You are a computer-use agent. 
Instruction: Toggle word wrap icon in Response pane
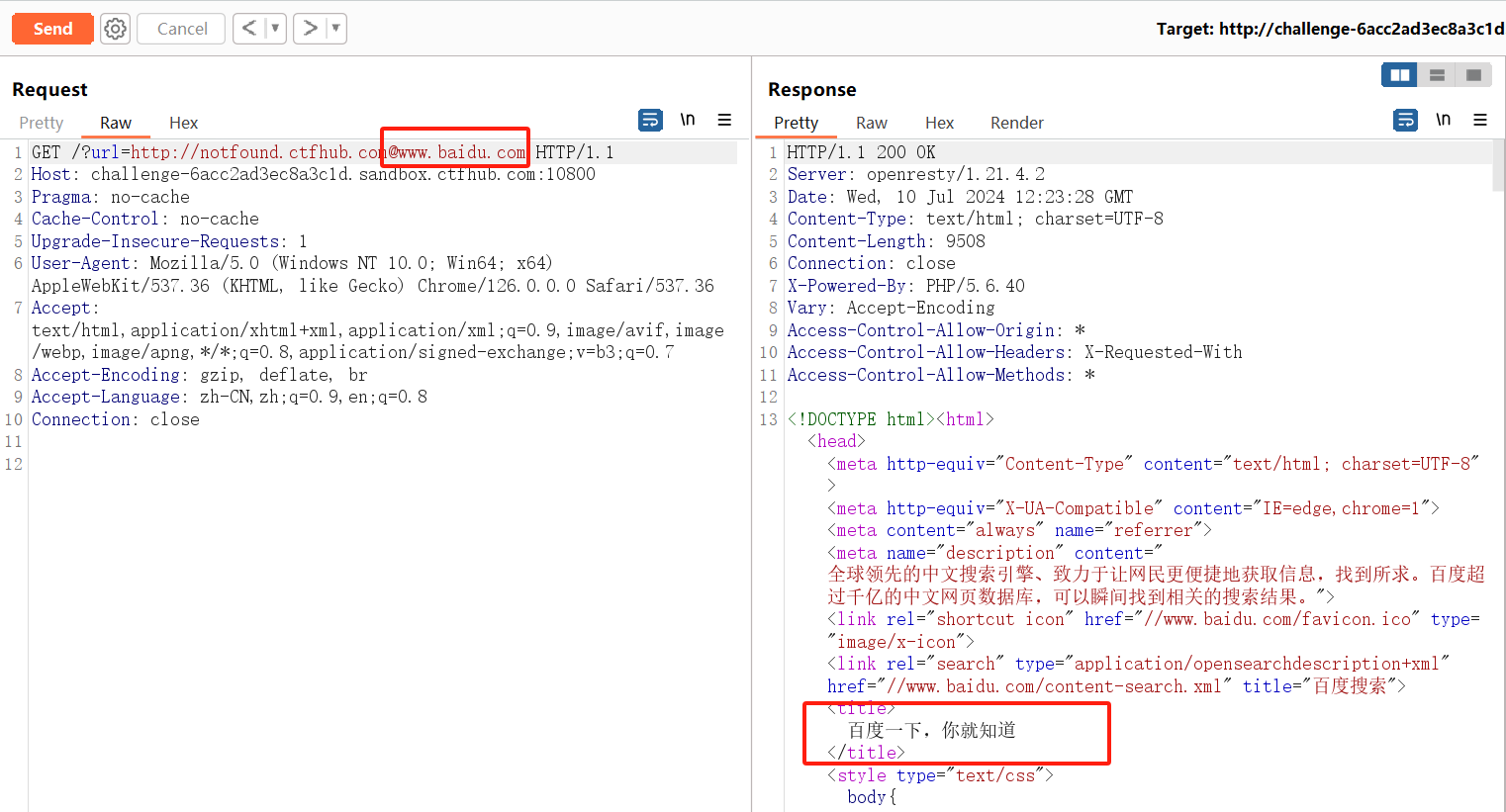[x=1405, y=120]
